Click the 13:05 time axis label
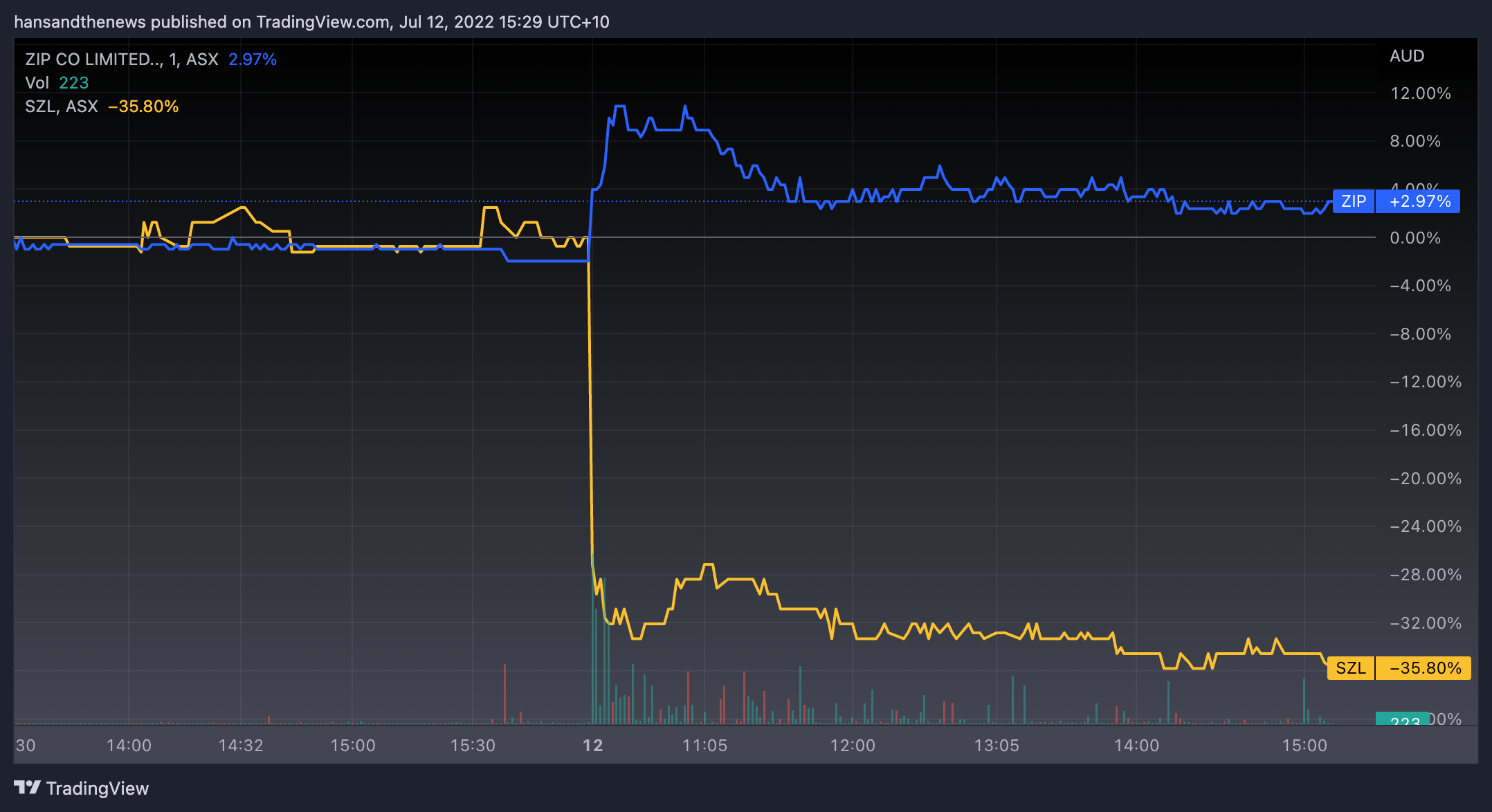The height and width of the screenshot is (812, 1492). point(997,746)
